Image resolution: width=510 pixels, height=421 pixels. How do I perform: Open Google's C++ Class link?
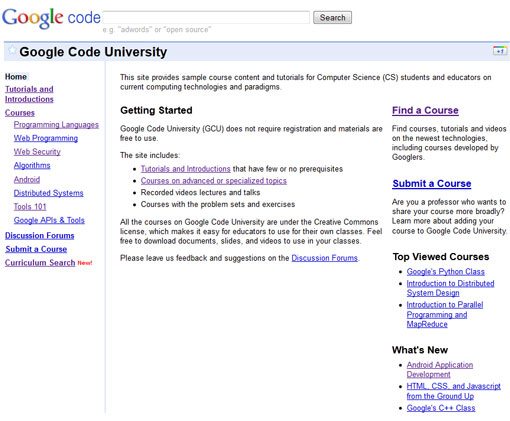(441, 408)
